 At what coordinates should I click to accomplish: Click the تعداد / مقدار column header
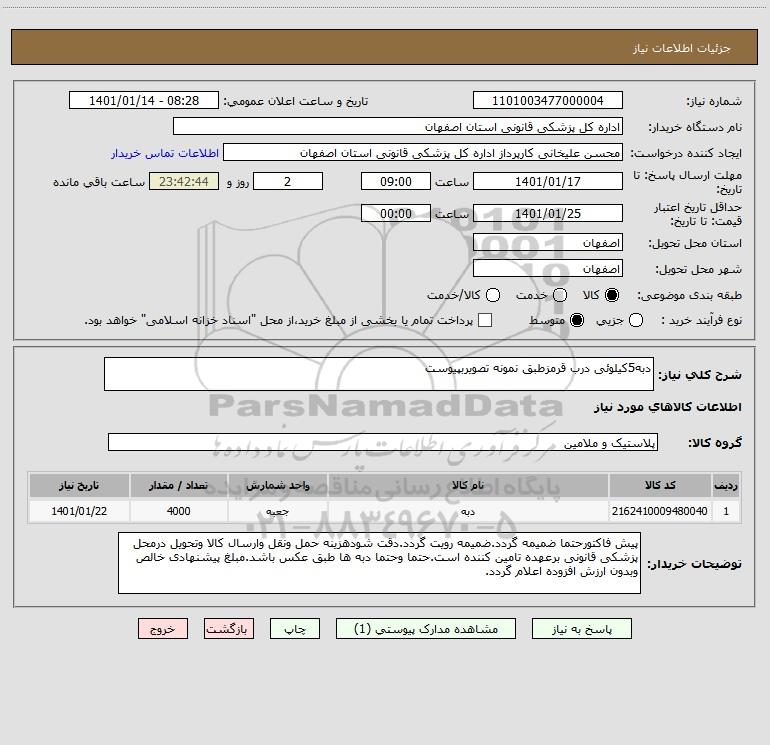coord(178,485)
